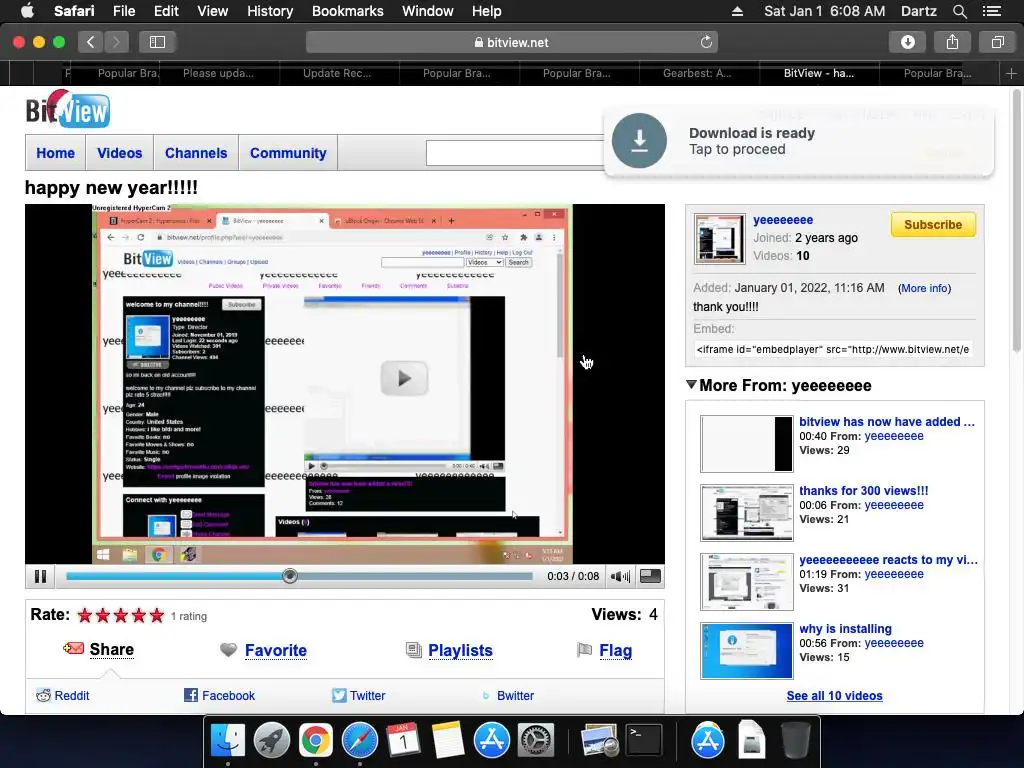Collapse the More From yeeeeeeee section

[x=691, y=385]
